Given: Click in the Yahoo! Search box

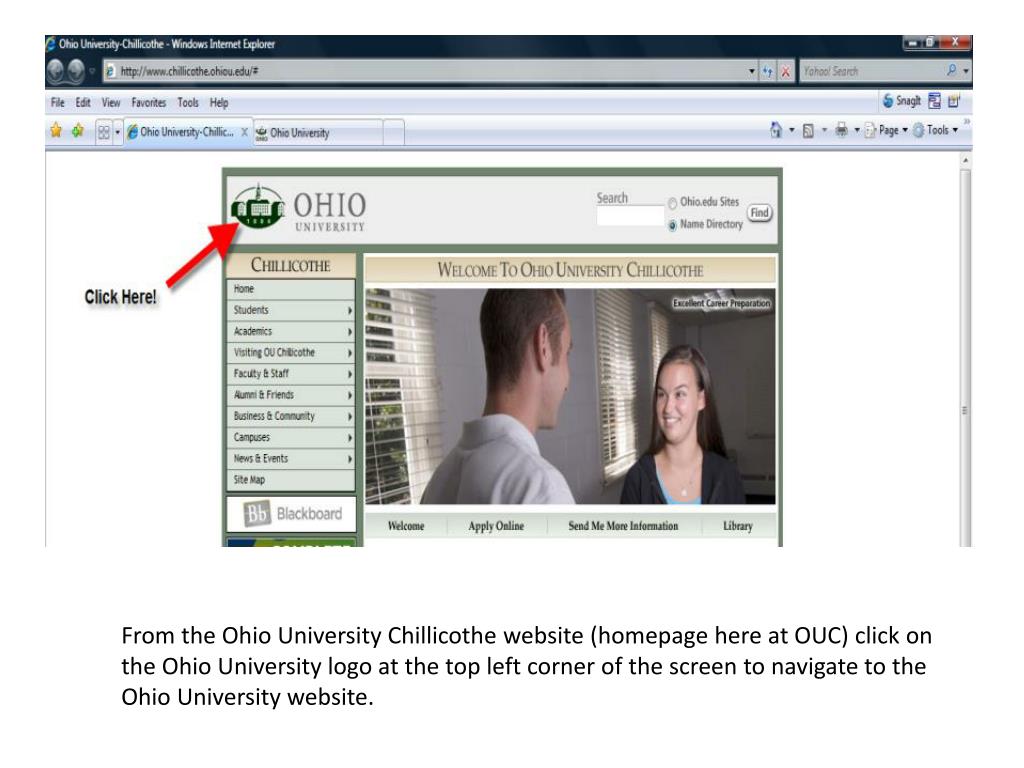Looking at the screenshot, I should (x=871, y=71).
